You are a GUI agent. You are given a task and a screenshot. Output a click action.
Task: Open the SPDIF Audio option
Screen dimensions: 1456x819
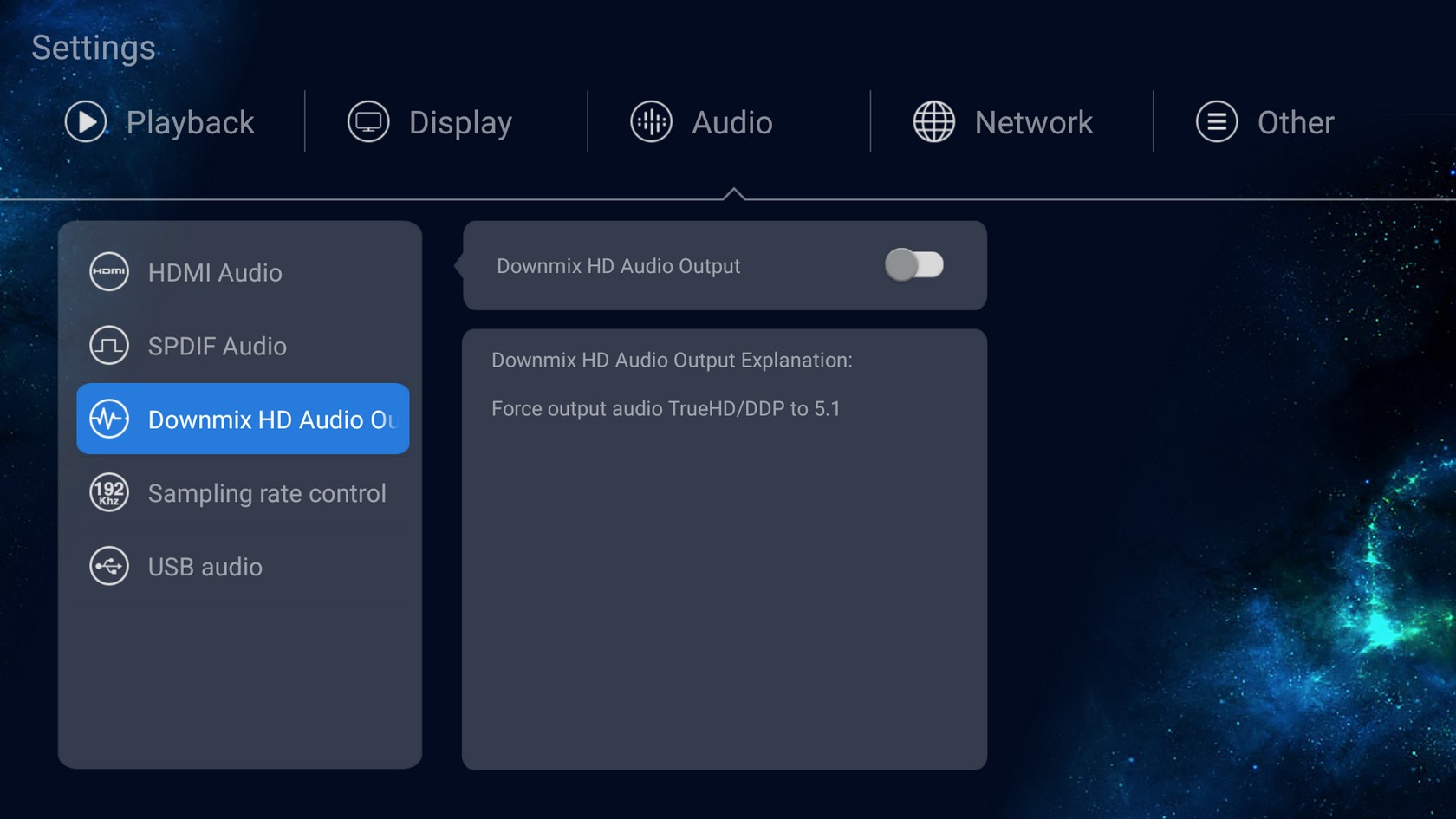coord(243,346)
